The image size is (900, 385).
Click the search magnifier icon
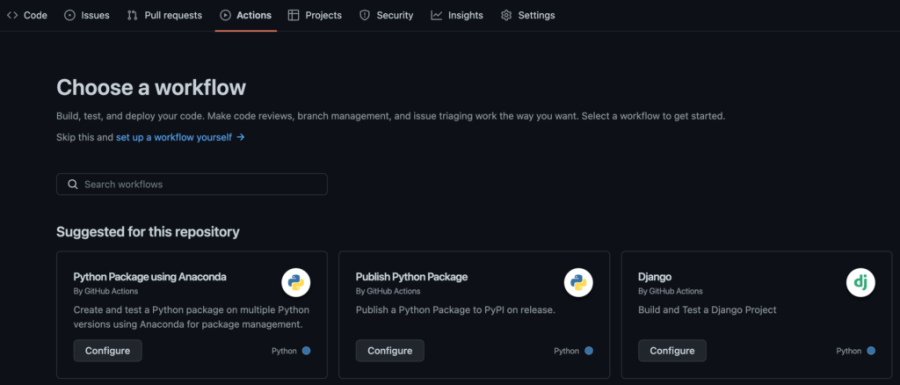tap(72, 184)
